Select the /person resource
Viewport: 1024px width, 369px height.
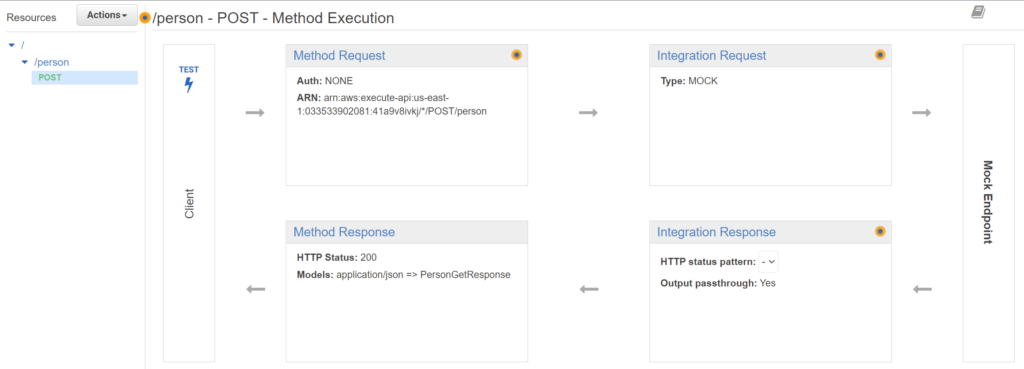tap(52, 62)
